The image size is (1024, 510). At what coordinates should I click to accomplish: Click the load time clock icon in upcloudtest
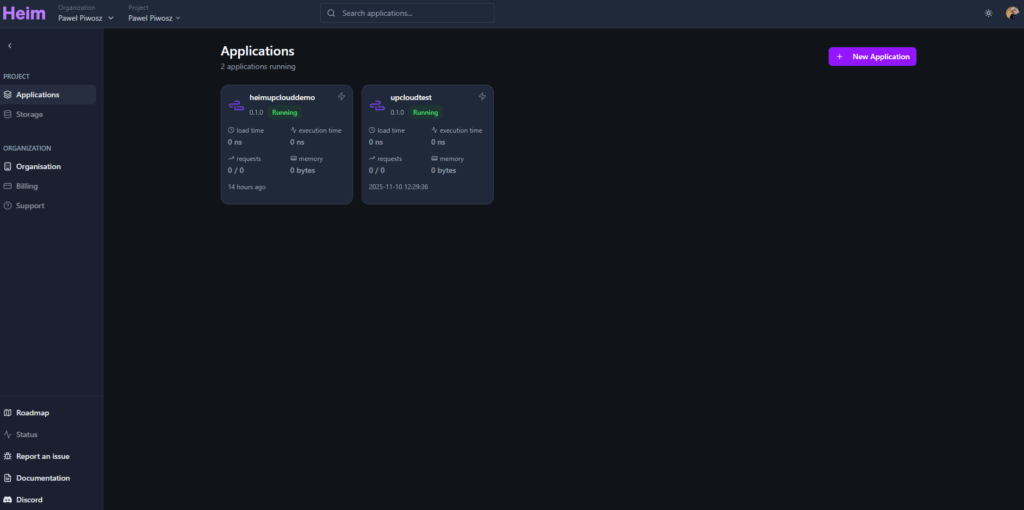372,130
